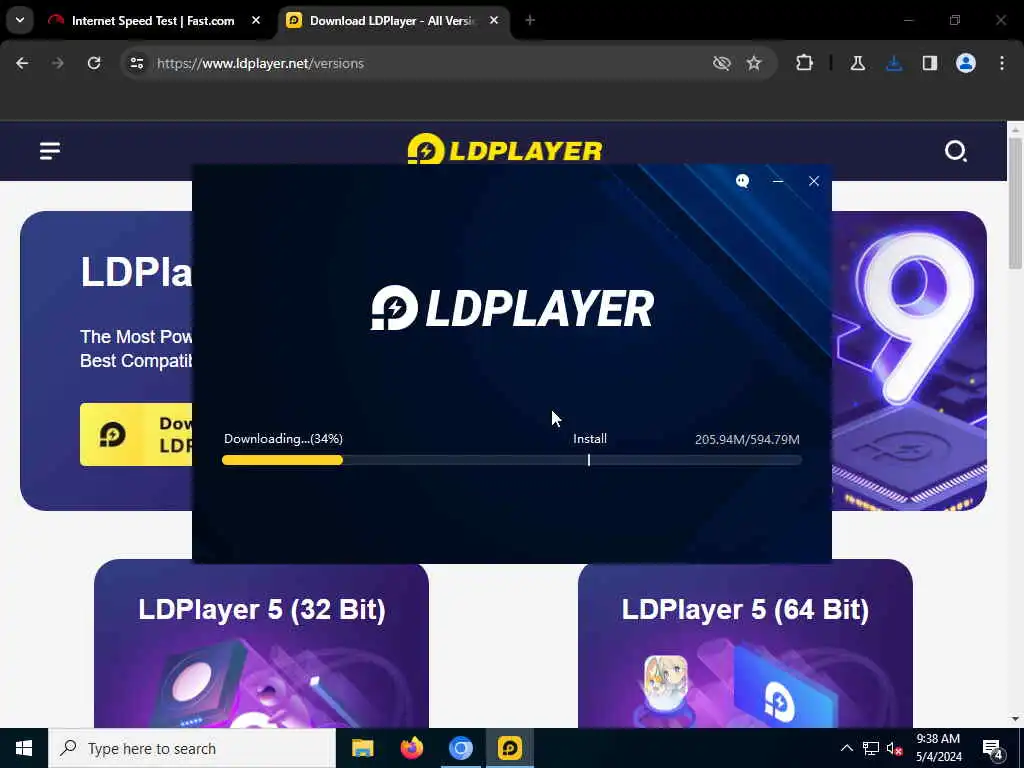This screenshot has height=768, width=1024.
Task: Close the LDPlayer installer window
Action: coord(814,181)
